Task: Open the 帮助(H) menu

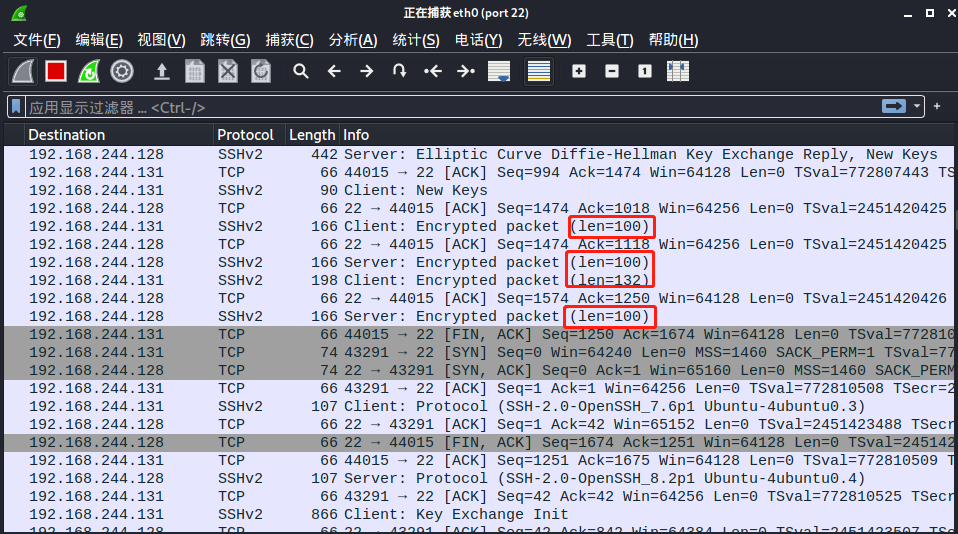Action: click(x=673, y=40)
